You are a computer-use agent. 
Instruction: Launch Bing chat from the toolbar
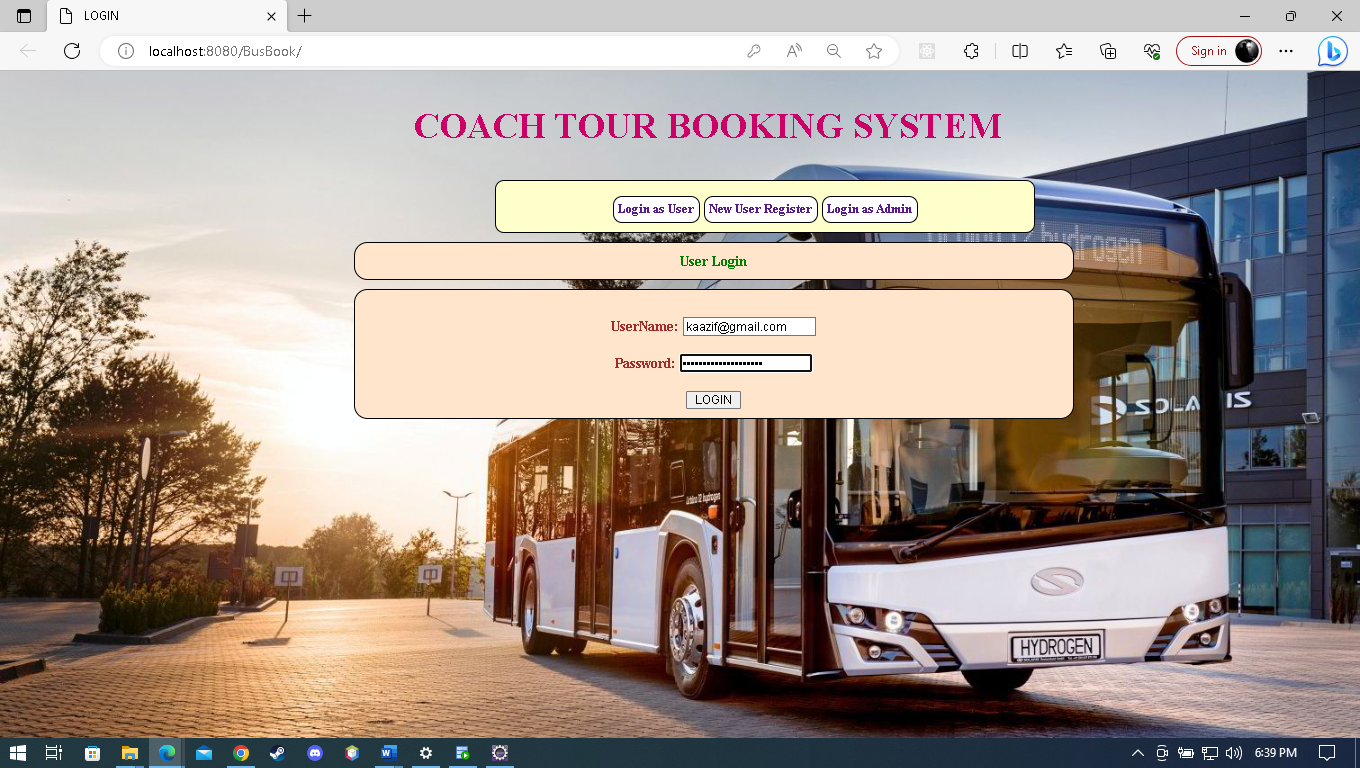1333,51
